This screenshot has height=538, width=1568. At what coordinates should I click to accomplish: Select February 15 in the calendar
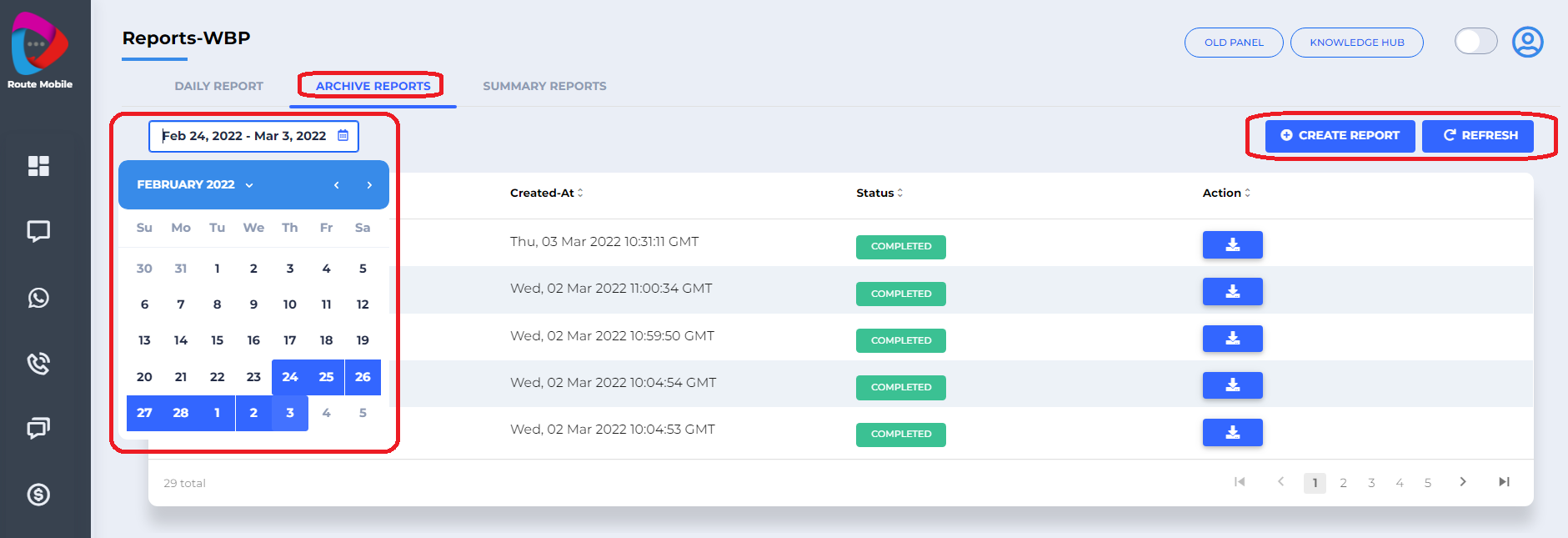pyautogui.click(x=217, y=340)
